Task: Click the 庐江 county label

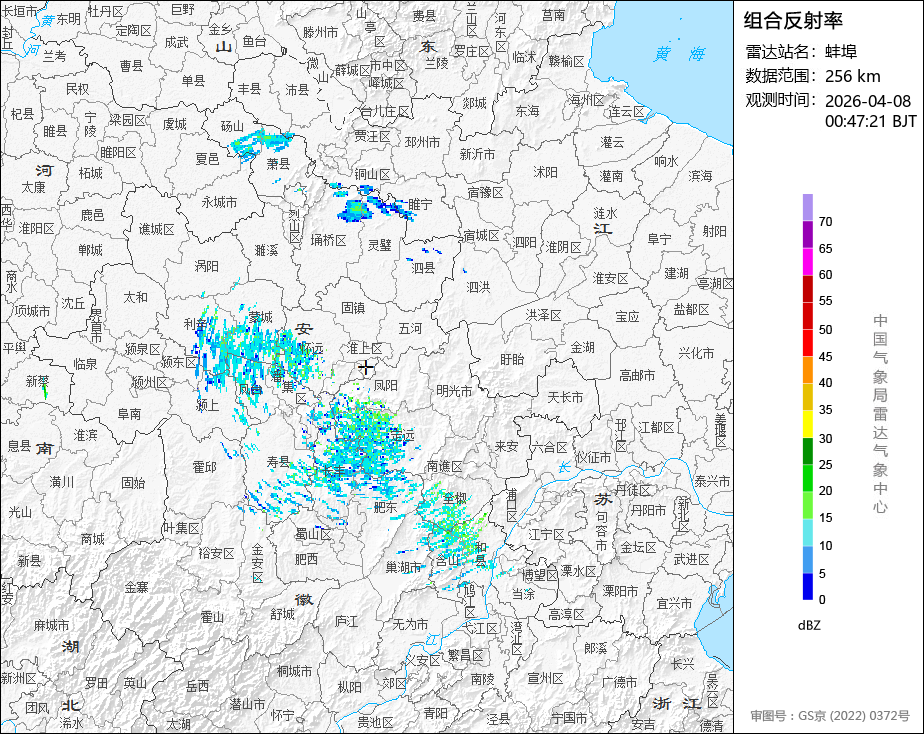Action: point(346,621)
